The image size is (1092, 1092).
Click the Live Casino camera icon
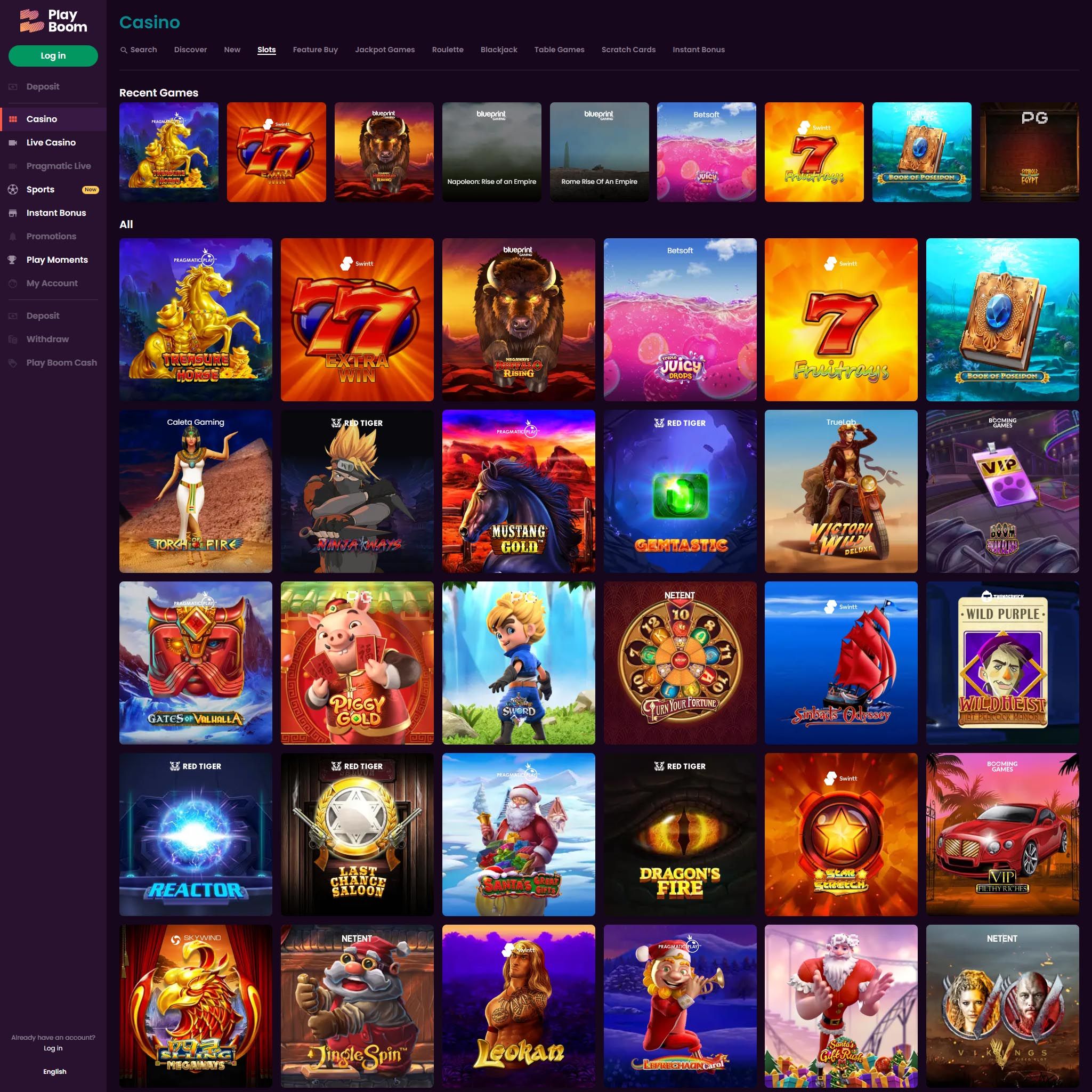click(x=13, y=142)
